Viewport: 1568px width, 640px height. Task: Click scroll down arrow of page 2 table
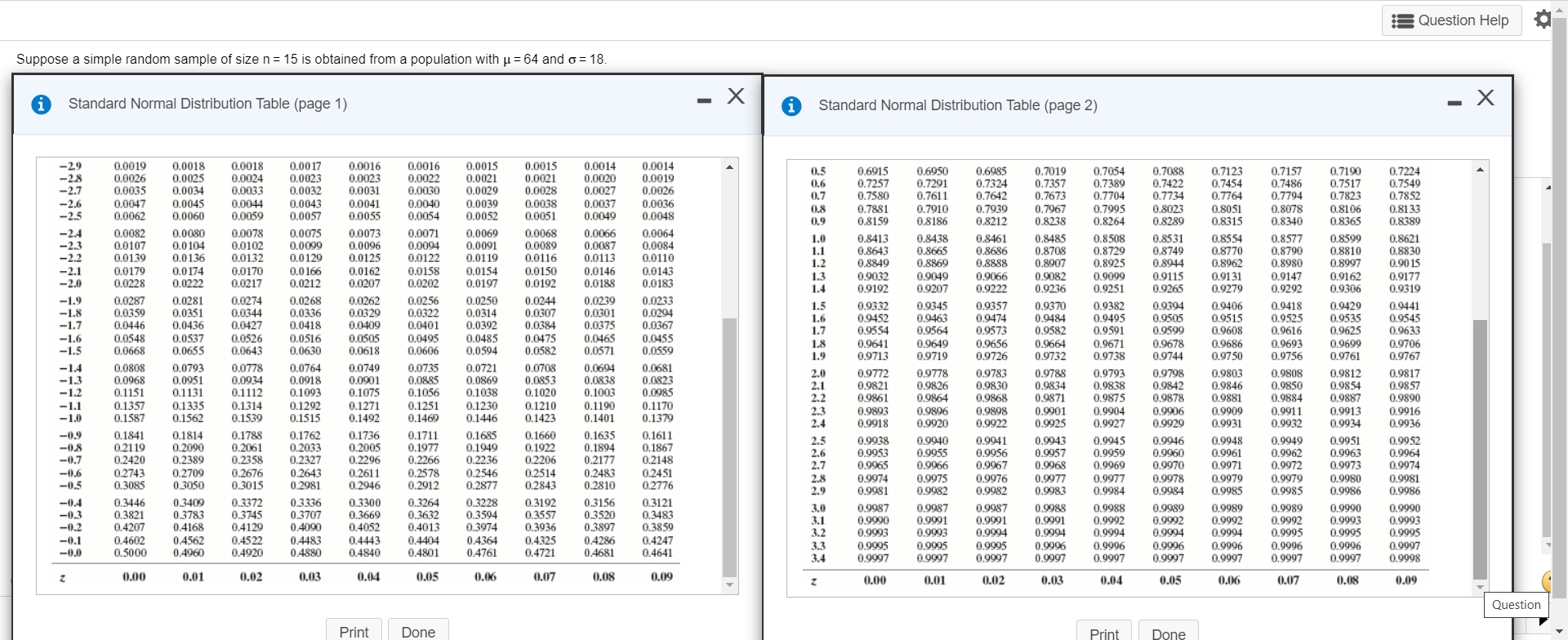pos(1480,587)
